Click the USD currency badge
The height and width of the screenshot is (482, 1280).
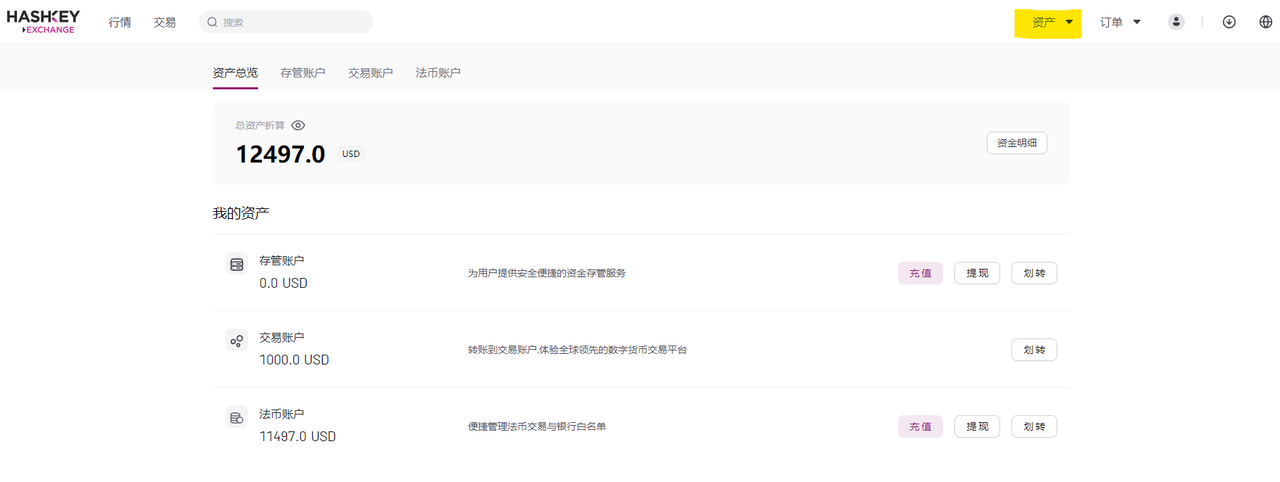point(351,154)
